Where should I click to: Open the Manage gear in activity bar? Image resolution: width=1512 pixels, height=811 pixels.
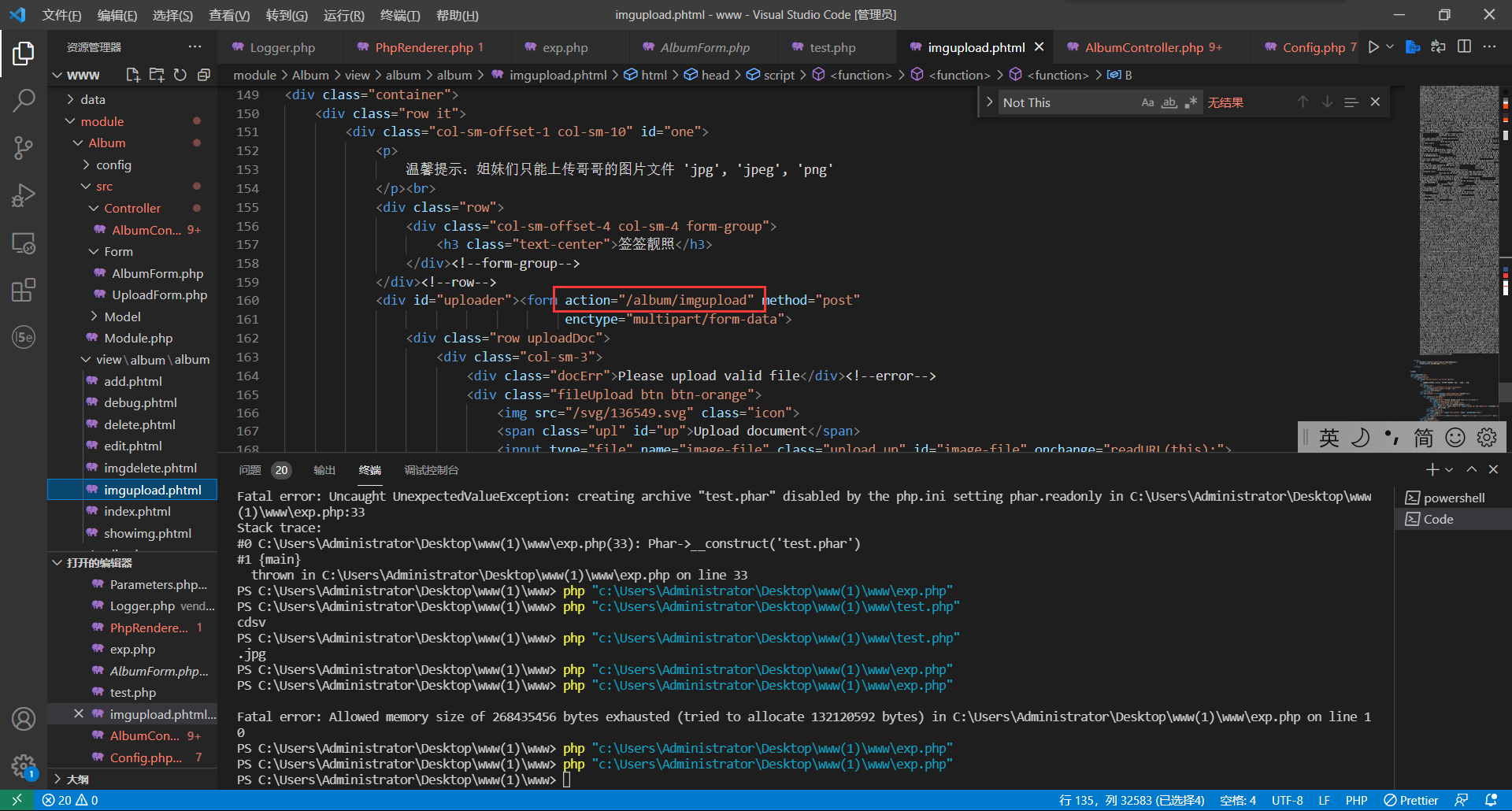click(24, 766)
